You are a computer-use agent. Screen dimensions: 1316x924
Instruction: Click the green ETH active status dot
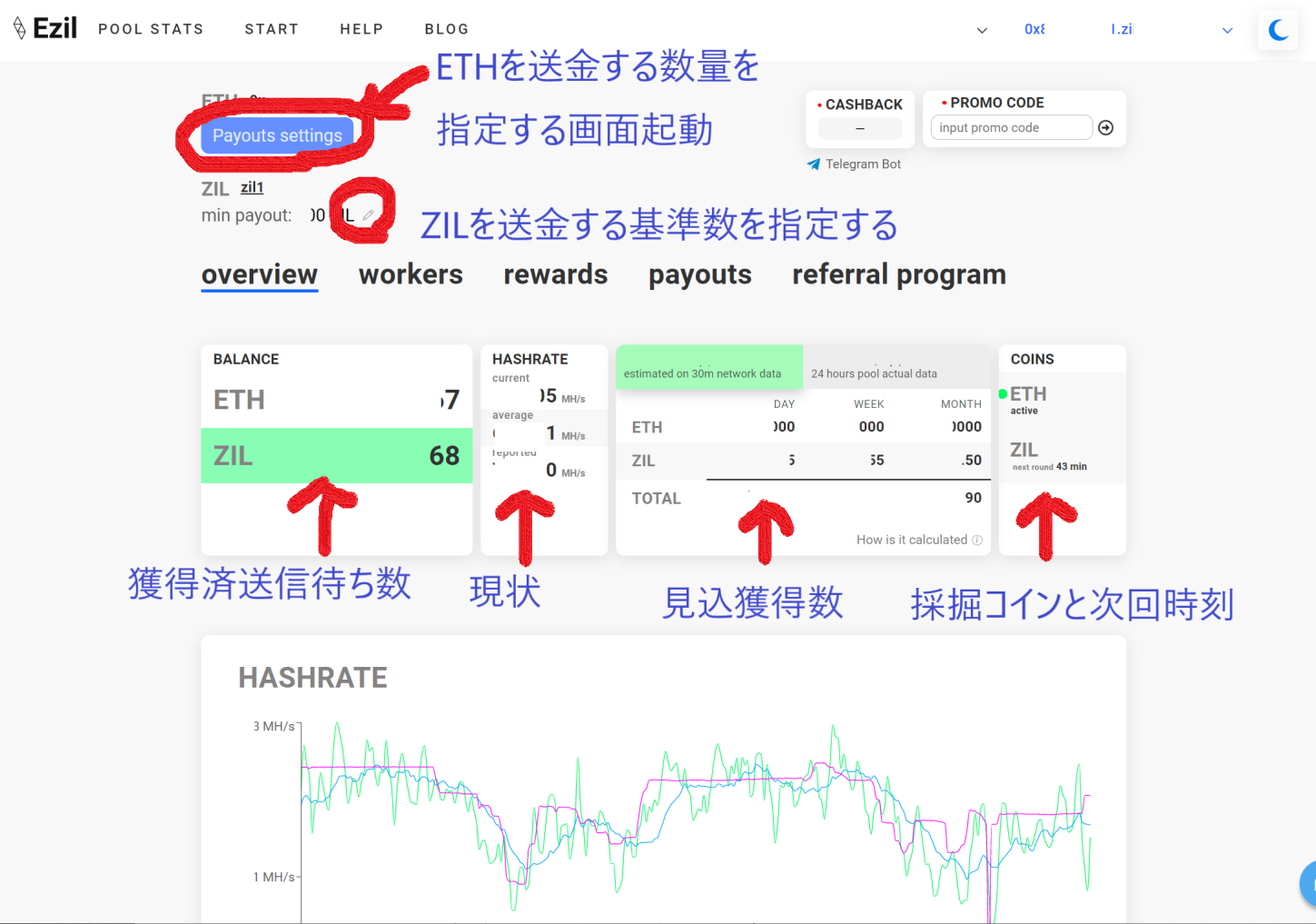click(x=1004, y=394)
